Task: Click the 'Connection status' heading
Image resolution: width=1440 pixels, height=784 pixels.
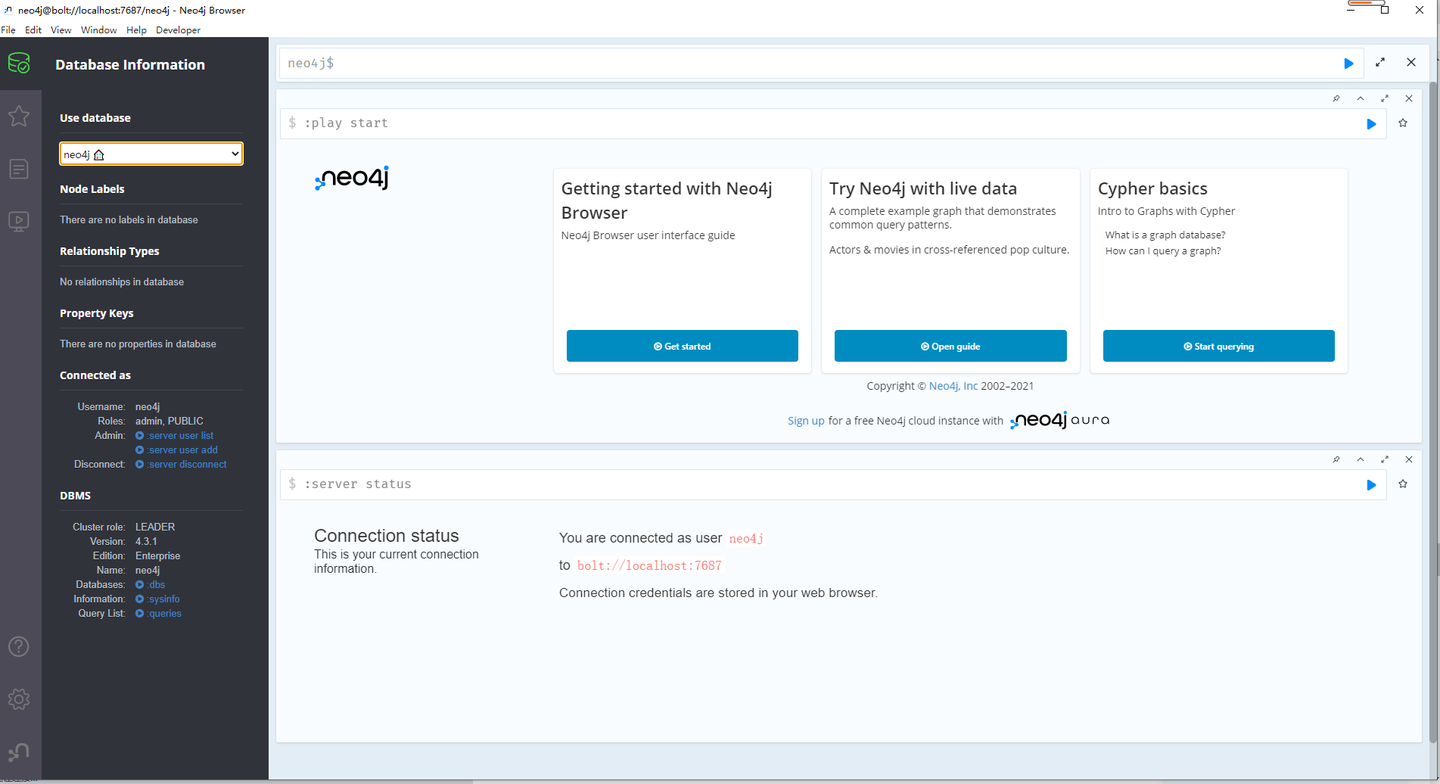Action: tap(387, 536)
